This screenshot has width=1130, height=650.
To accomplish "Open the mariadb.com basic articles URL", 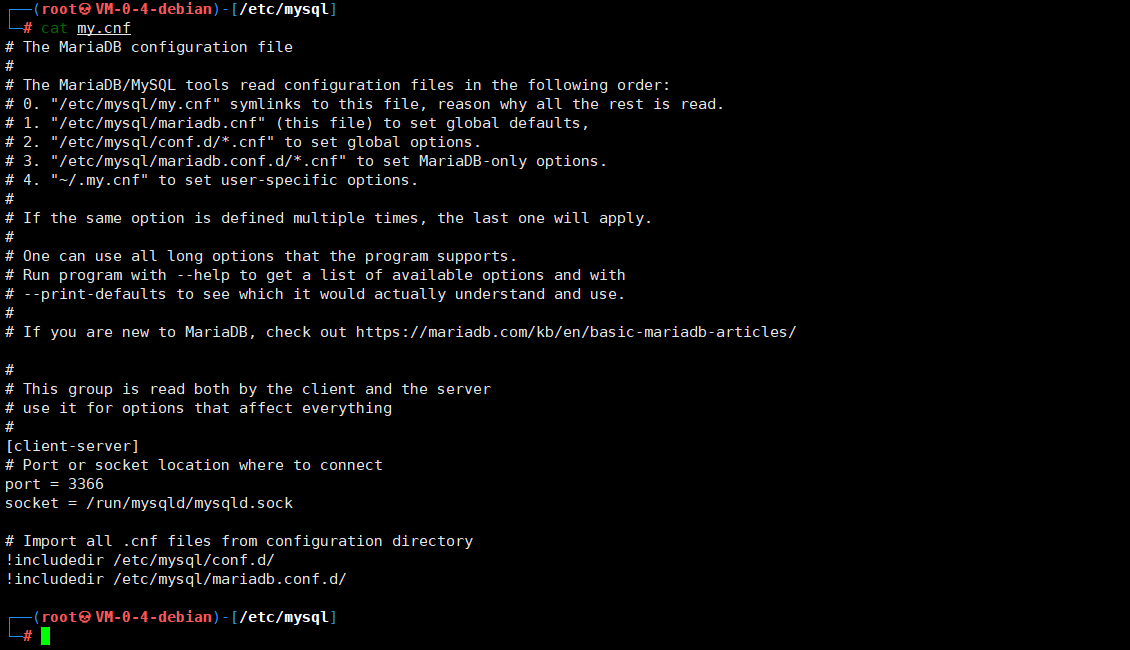I will pyautogui.click(x=576, y=332).
